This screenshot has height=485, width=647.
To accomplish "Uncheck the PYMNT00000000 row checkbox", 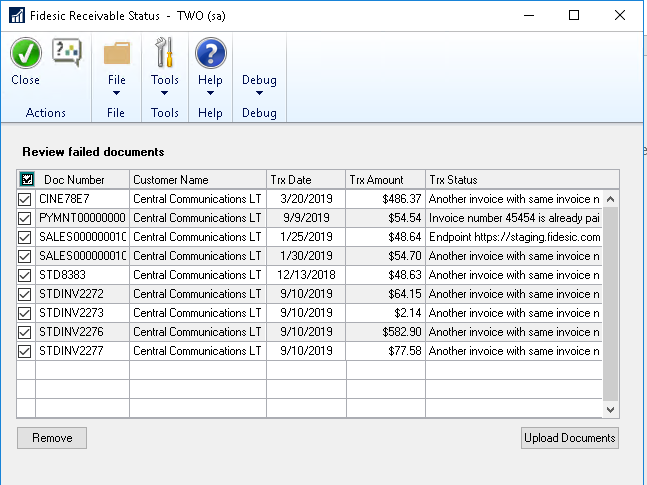I will (x=25, y=218).
